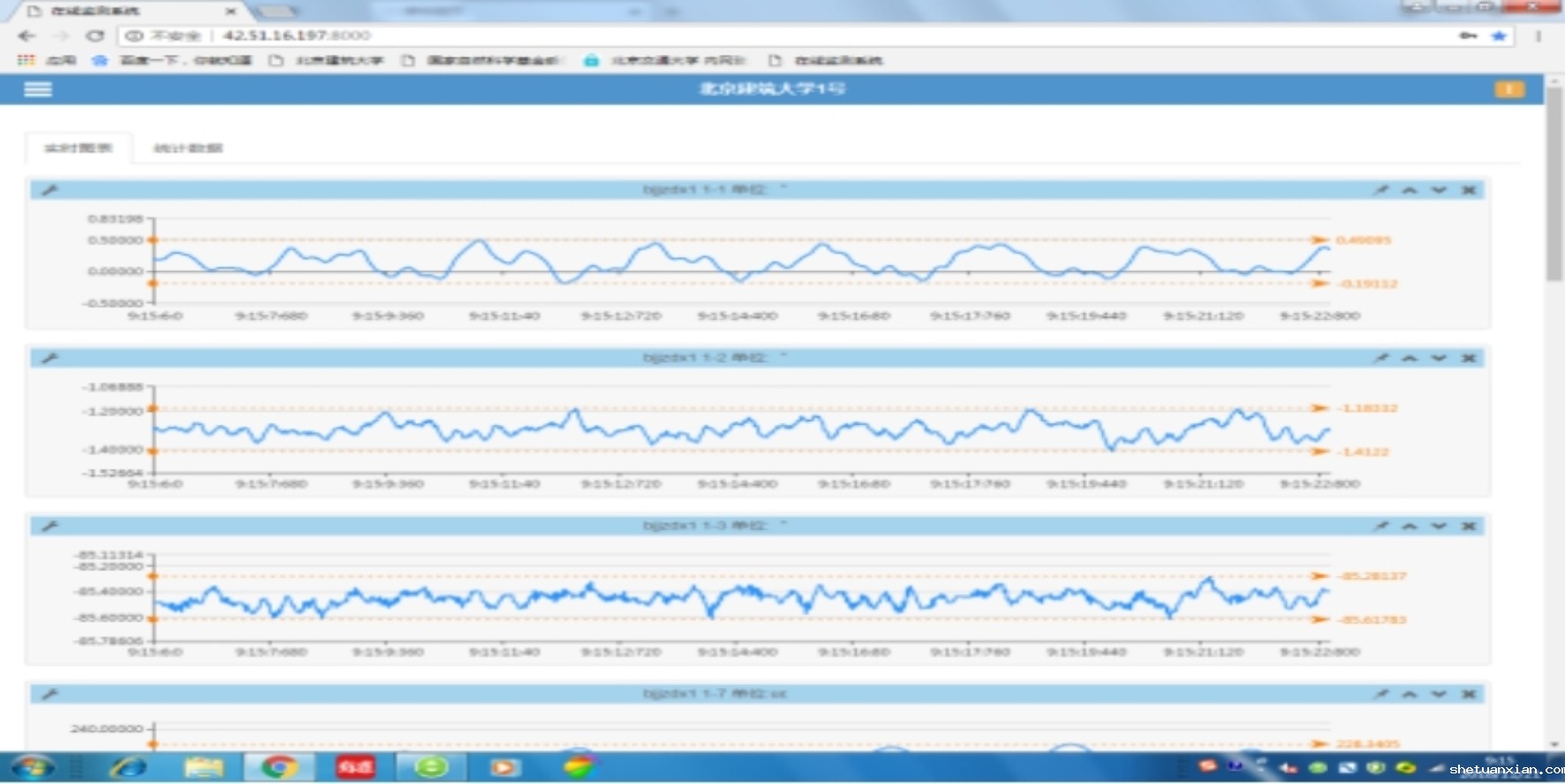Click wrench settings icon on chart 1-2

click(x=49, y=358)
